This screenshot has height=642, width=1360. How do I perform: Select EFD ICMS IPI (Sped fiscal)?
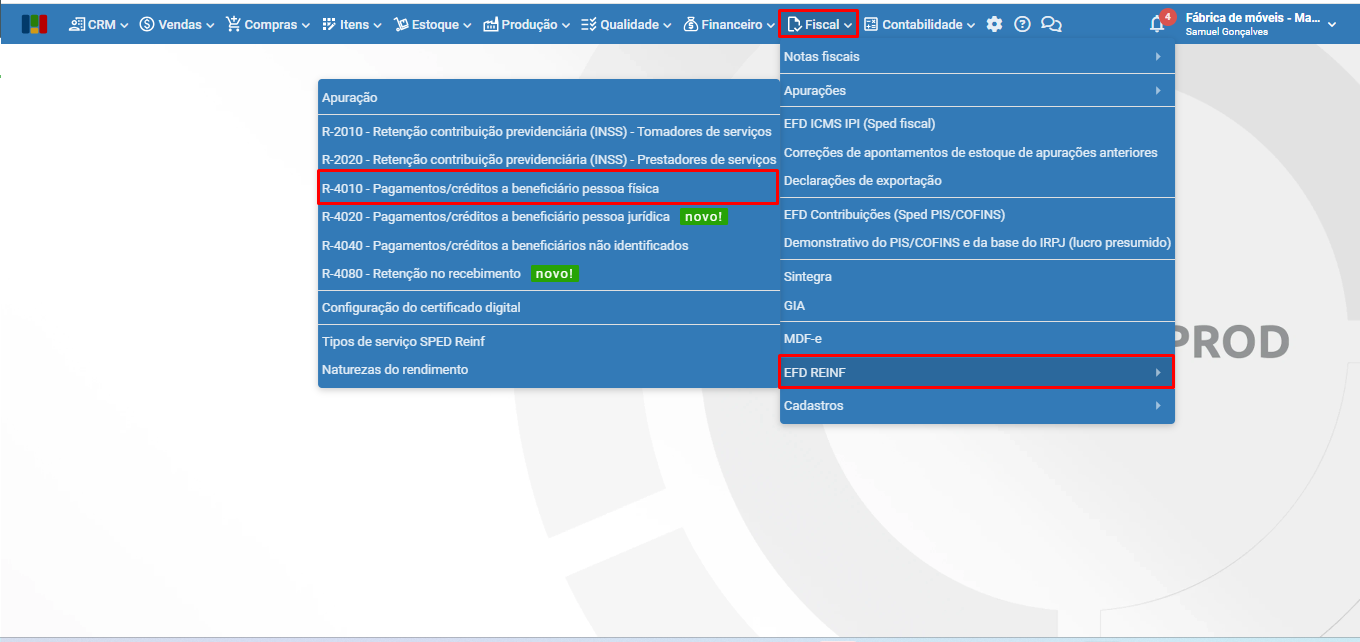(x=977, y=124)
